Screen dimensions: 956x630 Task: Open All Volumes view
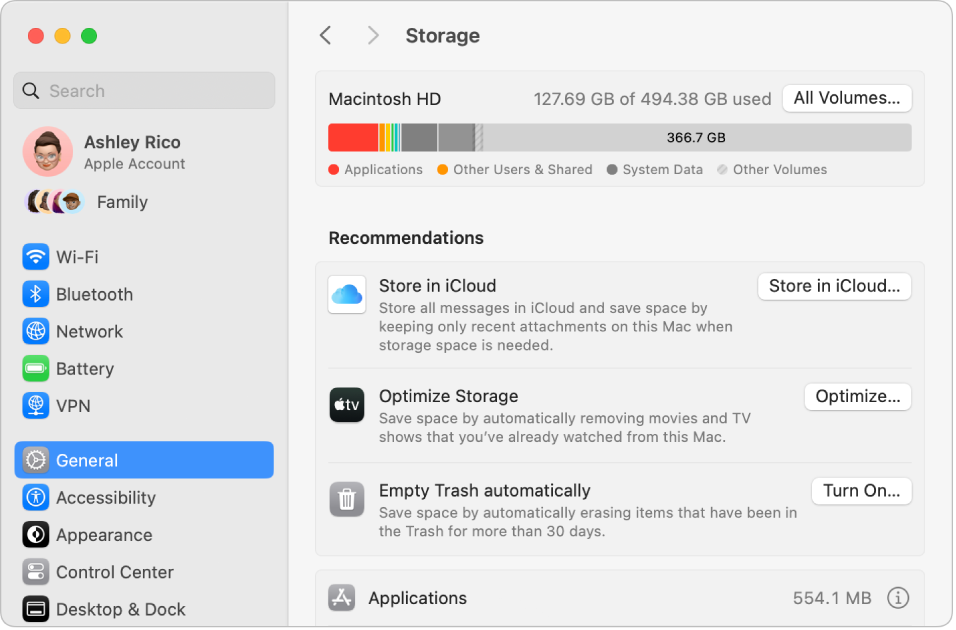847,98
